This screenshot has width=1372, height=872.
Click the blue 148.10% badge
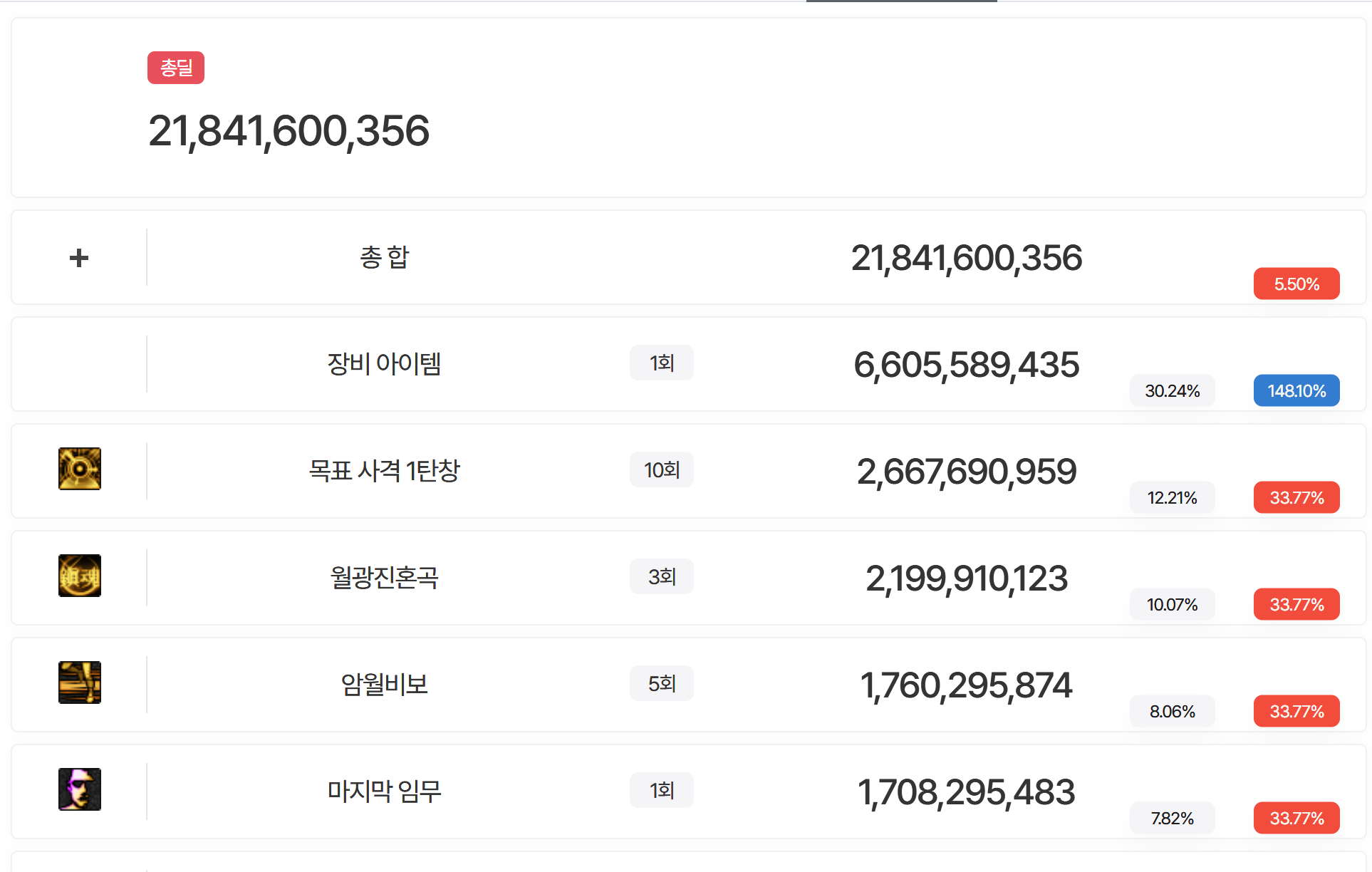1296,390
